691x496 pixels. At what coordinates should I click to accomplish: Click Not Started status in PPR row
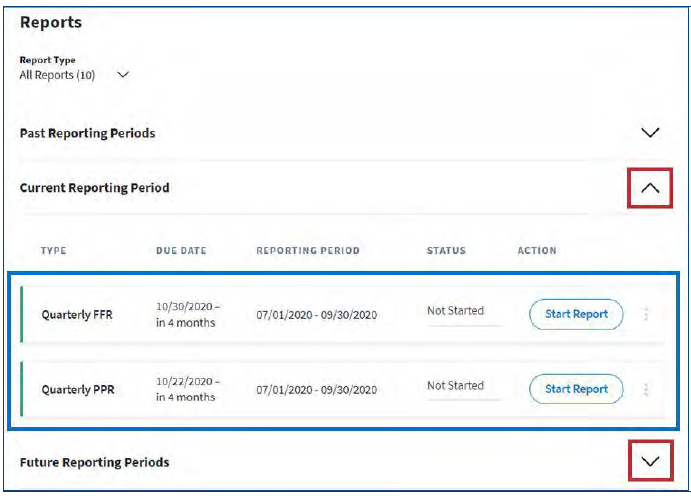coord(455,386)
